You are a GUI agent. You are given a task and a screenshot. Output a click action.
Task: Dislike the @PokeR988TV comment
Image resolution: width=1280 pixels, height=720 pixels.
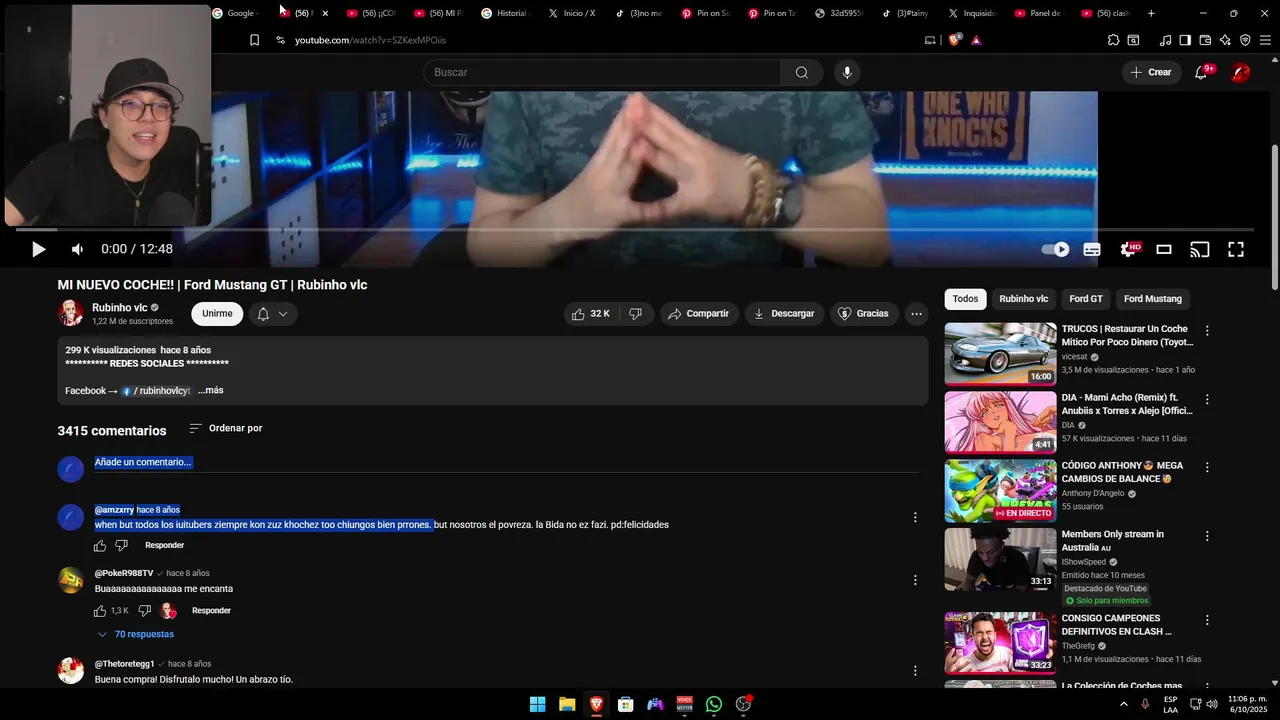click(144, 611)
